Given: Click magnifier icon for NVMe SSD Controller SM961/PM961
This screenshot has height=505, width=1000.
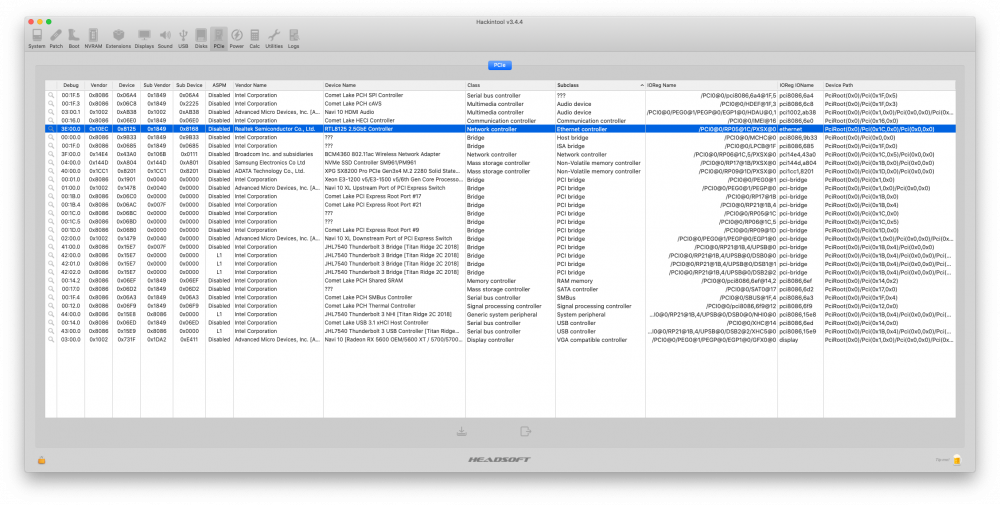Looking at the screenshot, I should coord(50,163).
